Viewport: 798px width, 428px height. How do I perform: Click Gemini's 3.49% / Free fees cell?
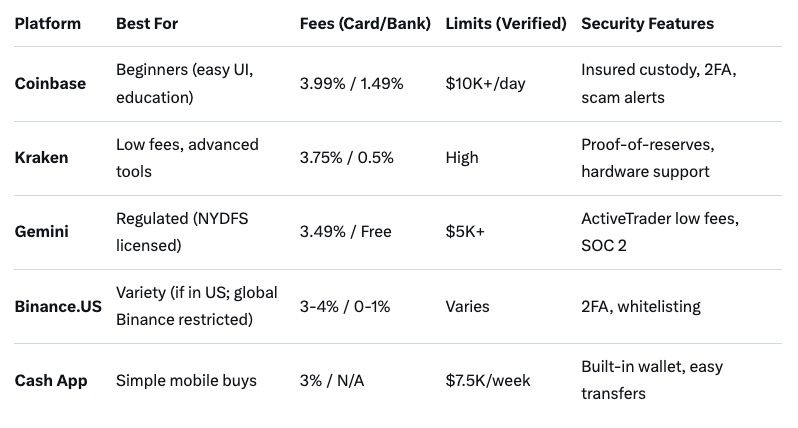tap(345, 232)
